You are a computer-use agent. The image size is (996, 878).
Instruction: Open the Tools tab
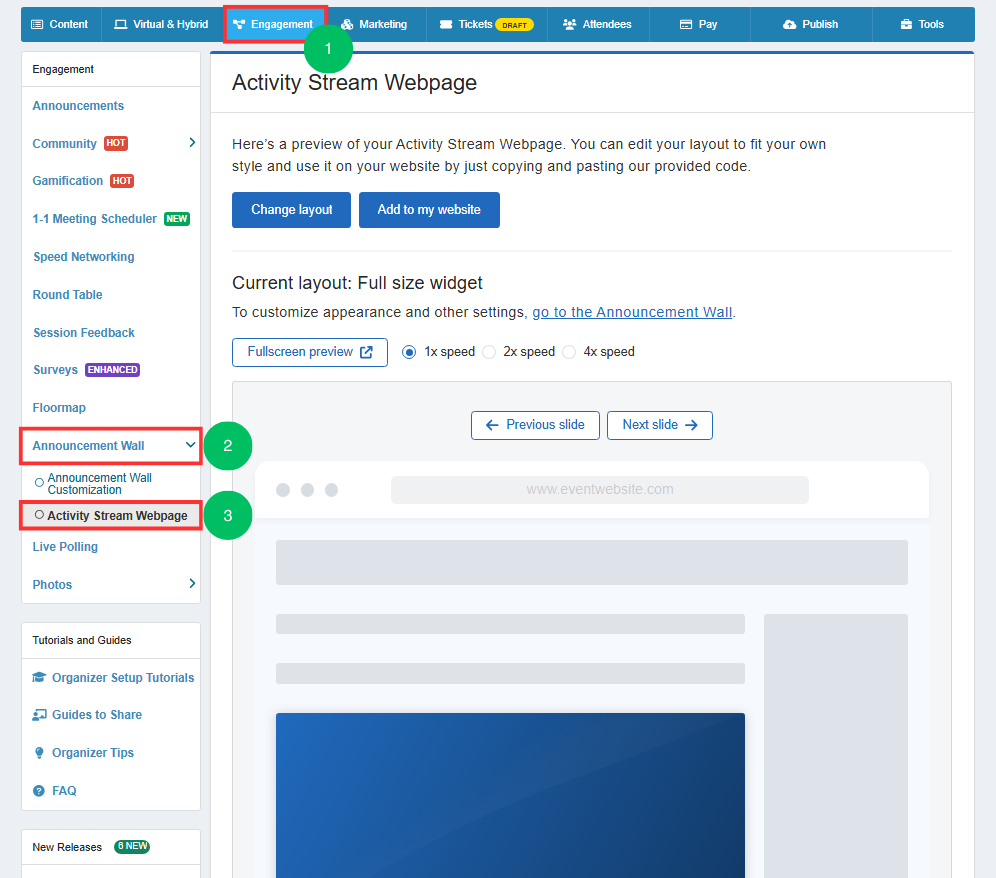tap(923, 24)
